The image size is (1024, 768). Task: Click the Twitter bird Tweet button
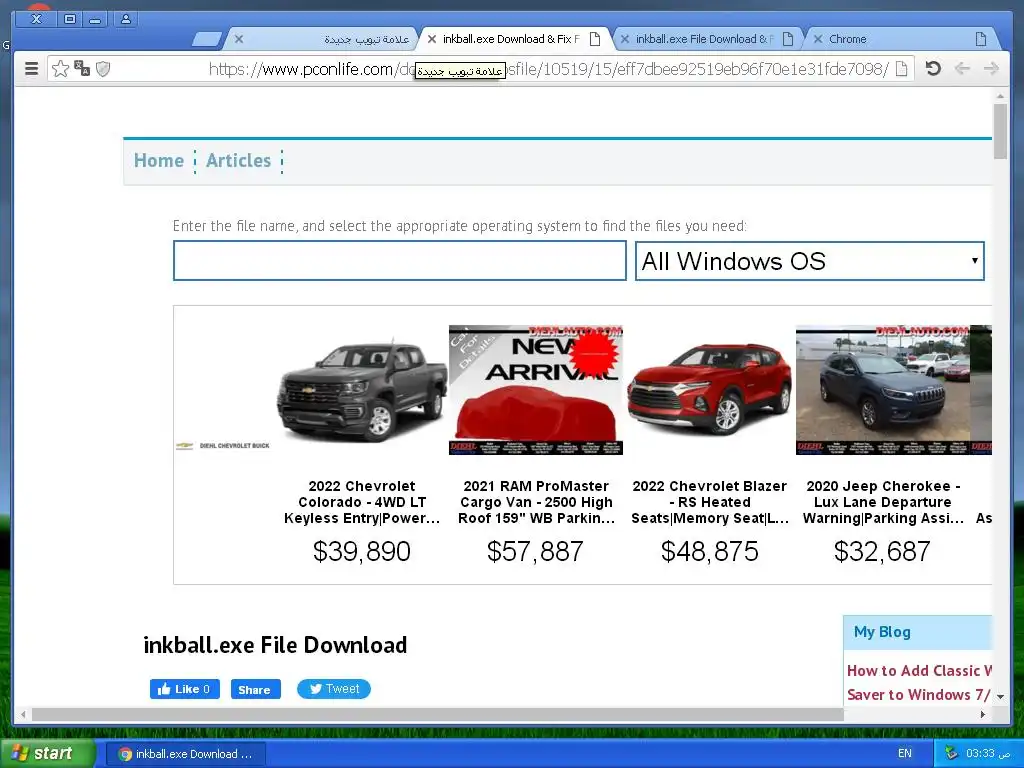(x=334, y=689)
